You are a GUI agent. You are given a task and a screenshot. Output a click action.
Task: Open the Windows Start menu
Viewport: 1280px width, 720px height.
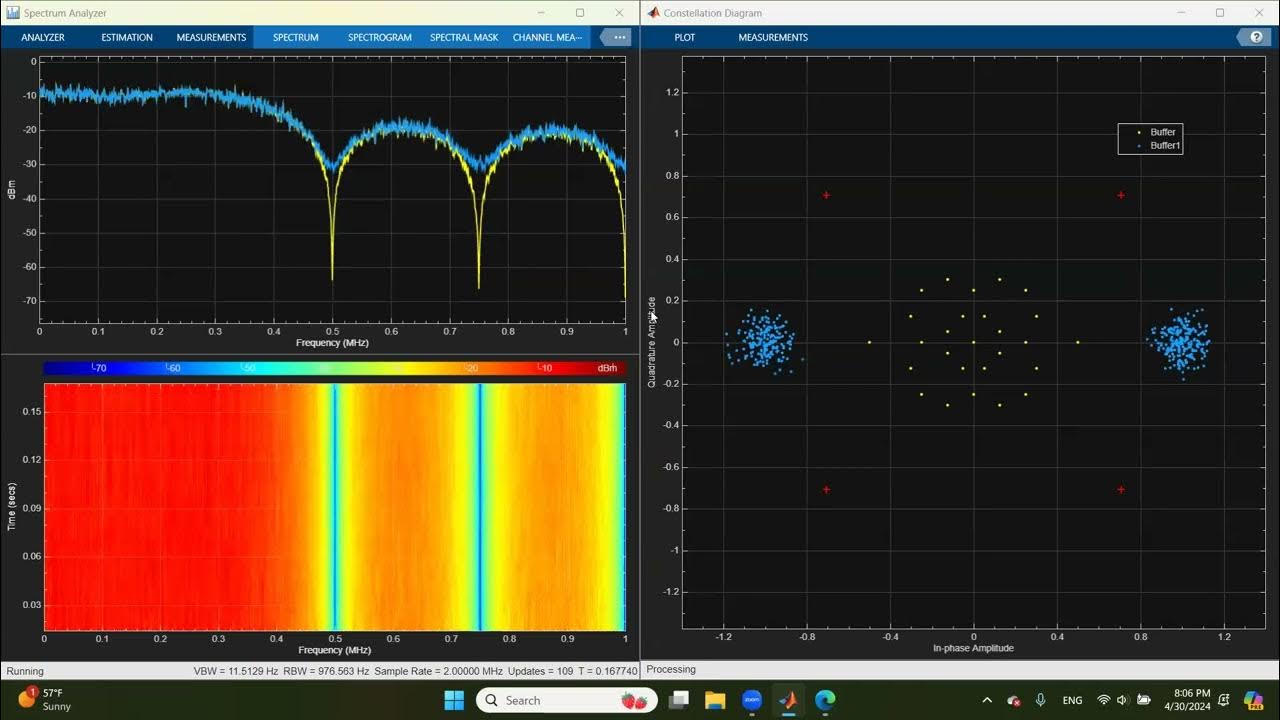pos(454,700)
